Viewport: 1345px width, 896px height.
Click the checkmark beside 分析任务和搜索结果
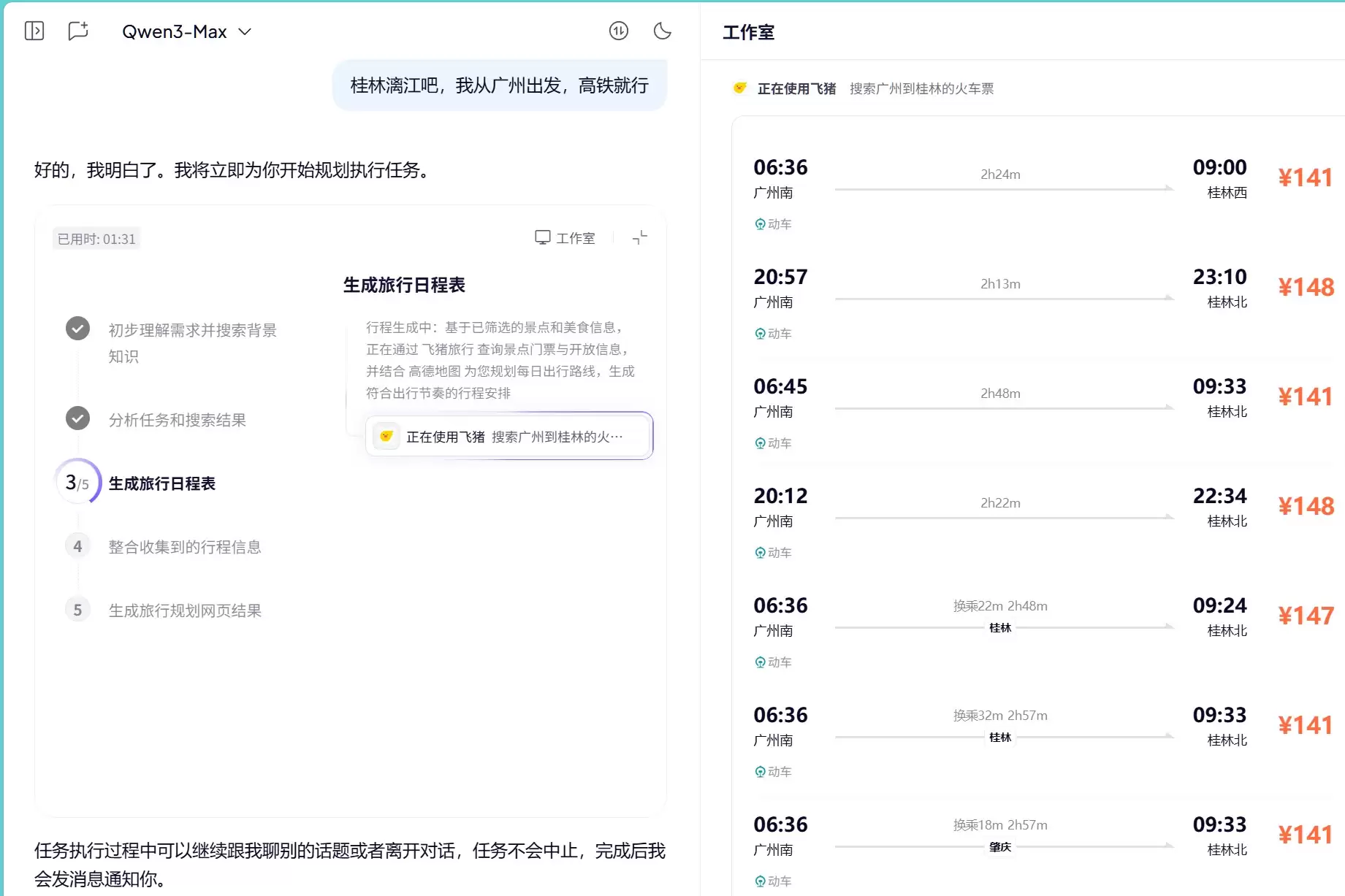point(77,418)
